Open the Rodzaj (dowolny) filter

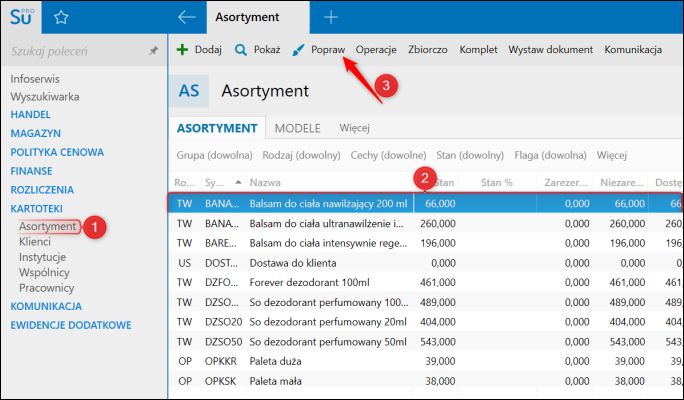click(301, 155)
